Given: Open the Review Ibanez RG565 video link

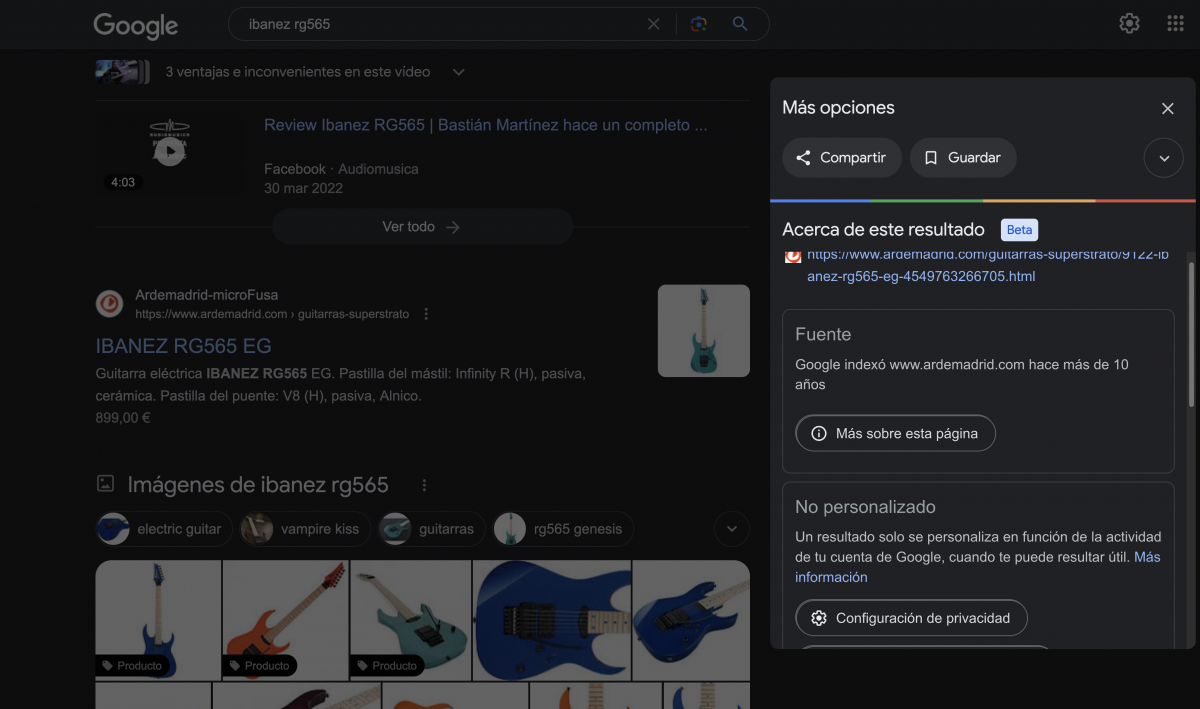Looking at the screenshot, I should coord(485,125).
